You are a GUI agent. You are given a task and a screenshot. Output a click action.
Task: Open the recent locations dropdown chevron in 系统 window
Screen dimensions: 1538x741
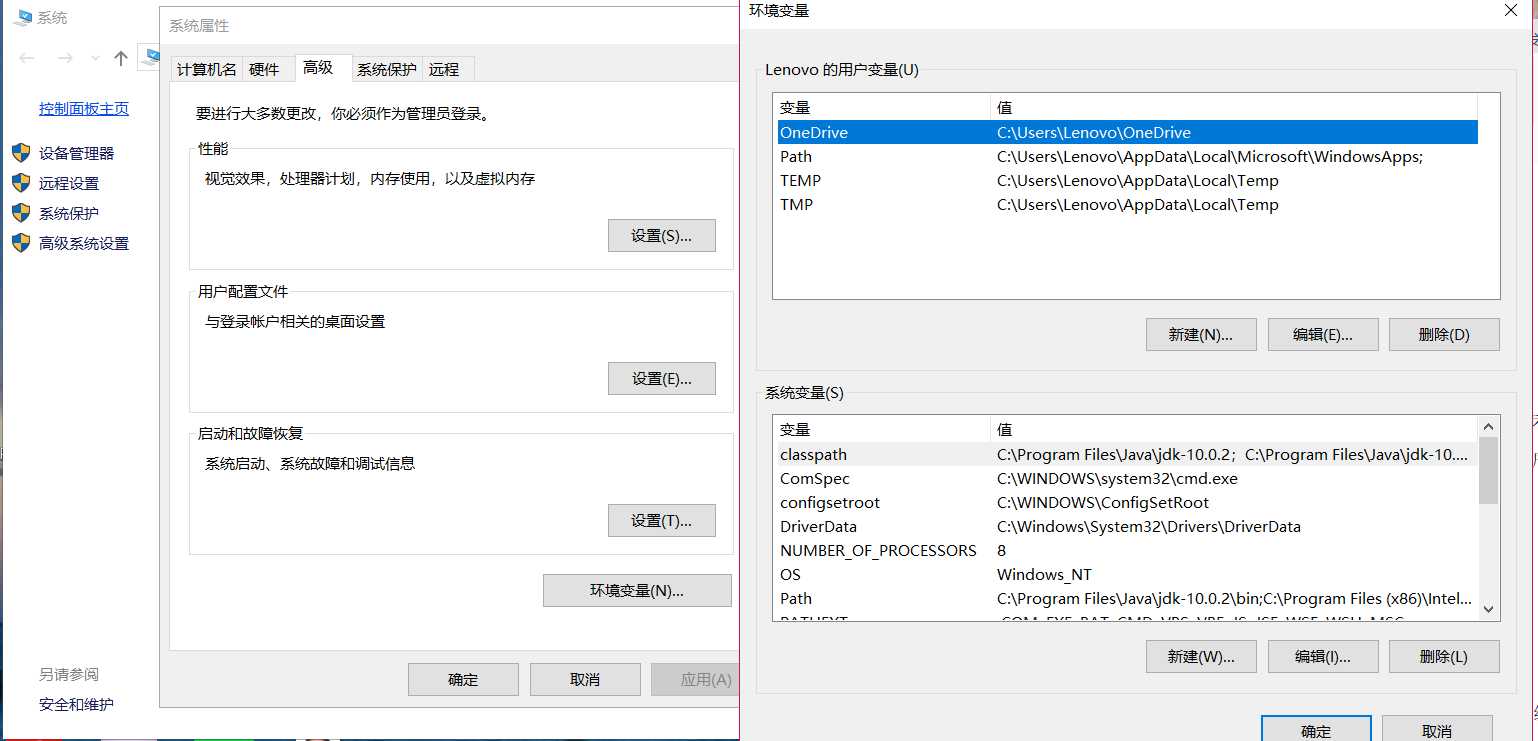(x=95, y=58)
